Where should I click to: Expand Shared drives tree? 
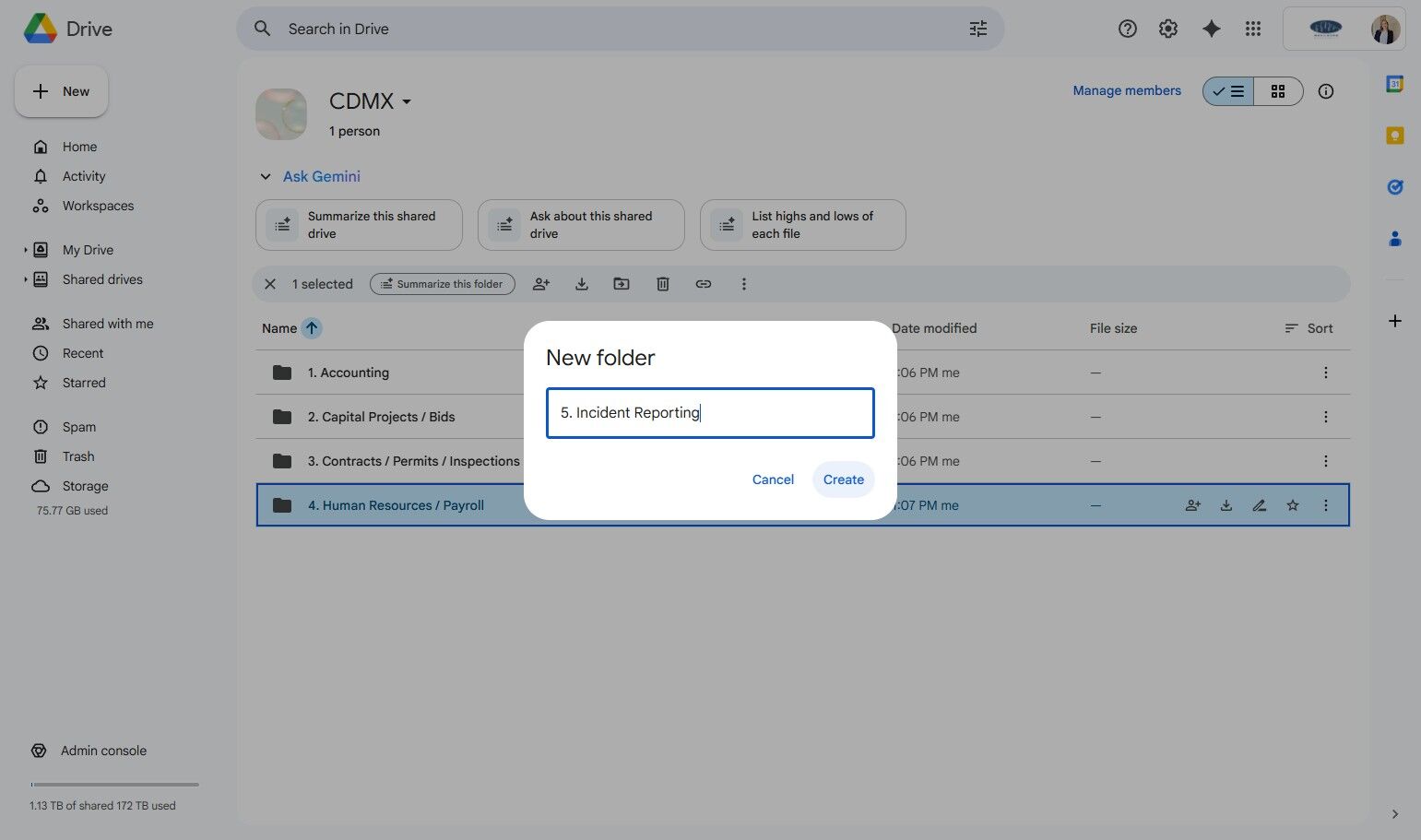click(x=26, y=279)
